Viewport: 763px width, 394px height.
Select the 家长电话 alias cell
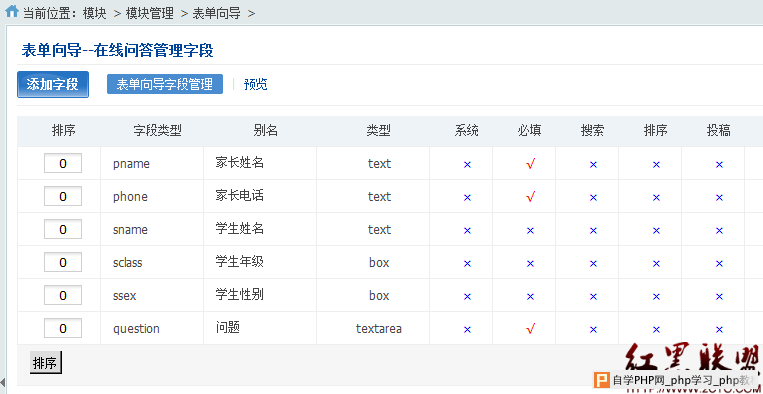click(x=239, y=196)
